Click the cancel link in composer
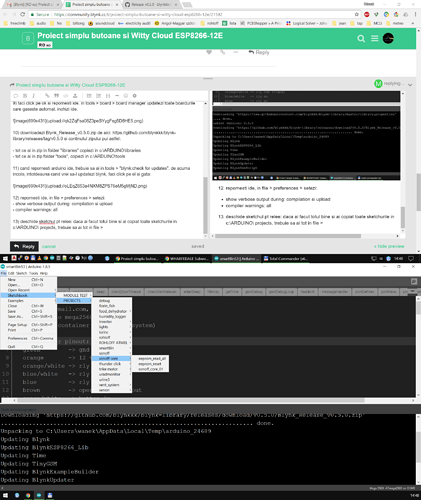The height and width of the screenshot is (500, 421). point(49,246)
